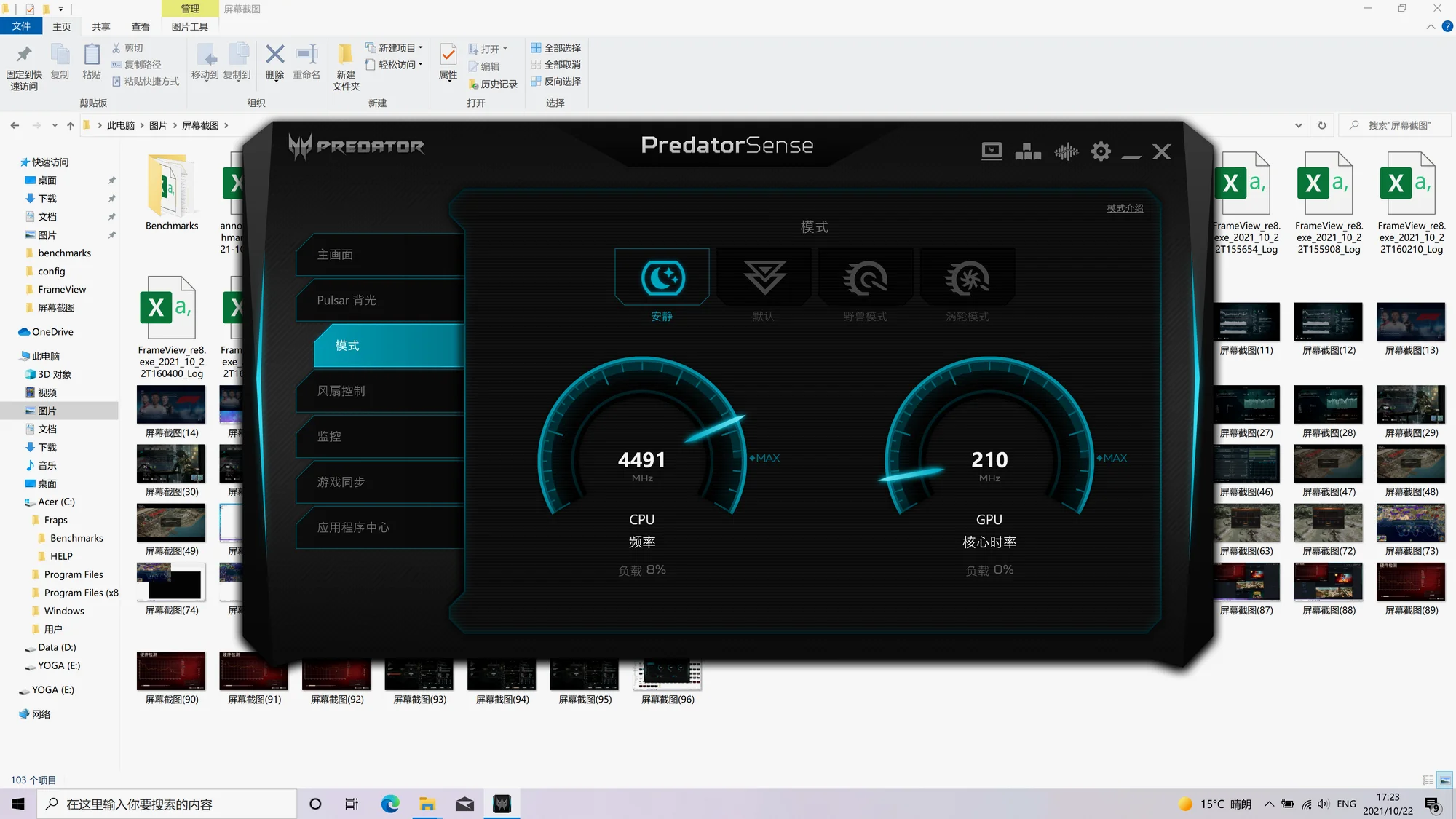Open the 监控 menu item

click(x=380, y=437)
